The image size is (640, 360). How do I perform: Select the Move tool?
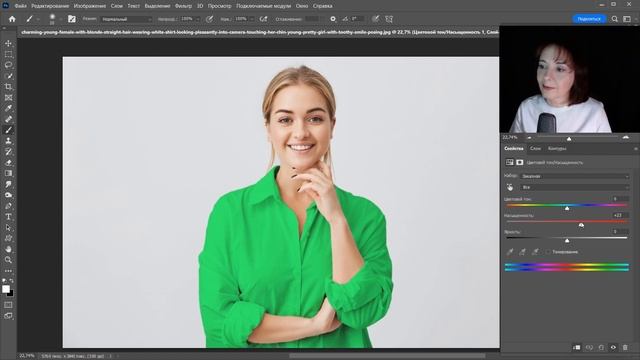pyautogui.click(x=8, y=43)
